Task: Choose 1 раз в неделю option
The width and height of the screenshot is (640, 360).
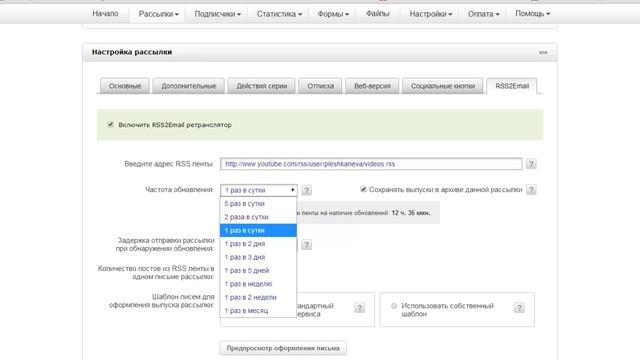Action: coord(258,284)
